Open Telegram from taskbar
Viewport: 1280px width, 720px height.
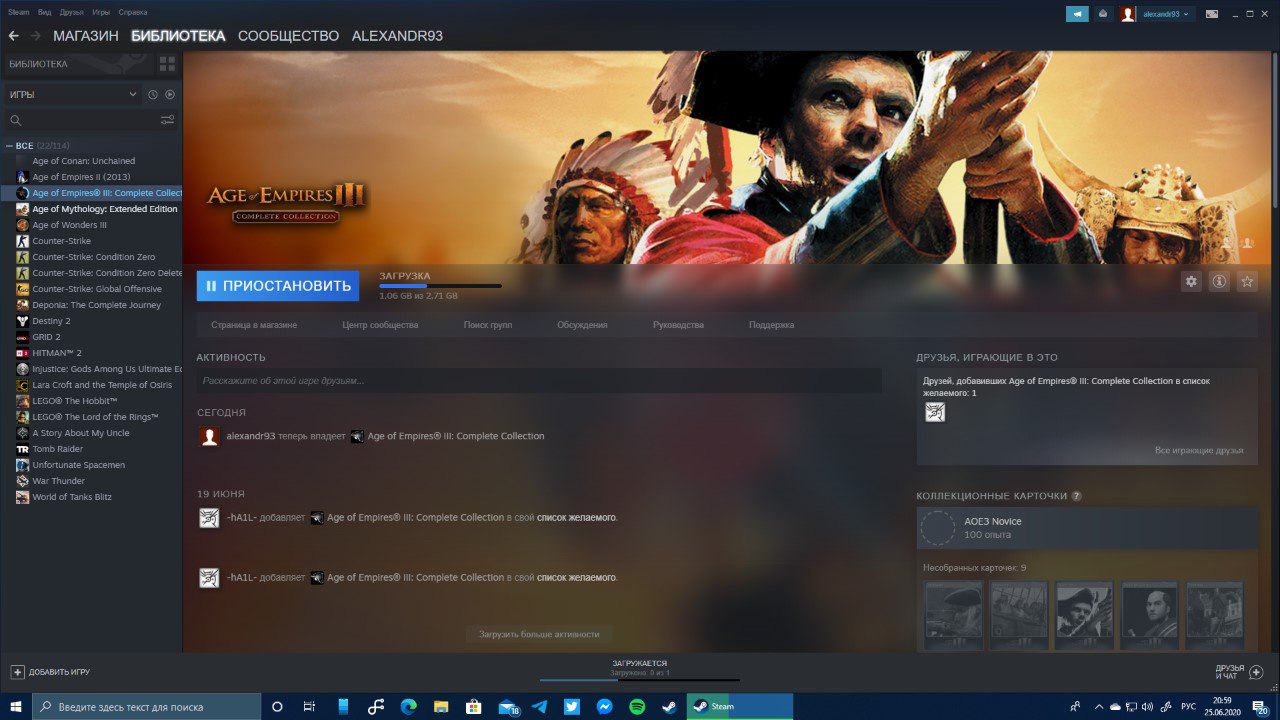[539, 706]
